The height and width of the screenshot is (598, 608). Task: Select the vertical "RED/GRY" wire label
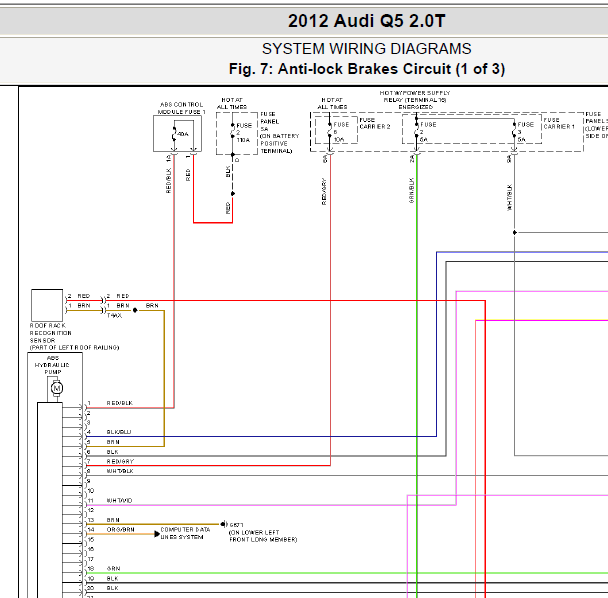coord(324,192)
